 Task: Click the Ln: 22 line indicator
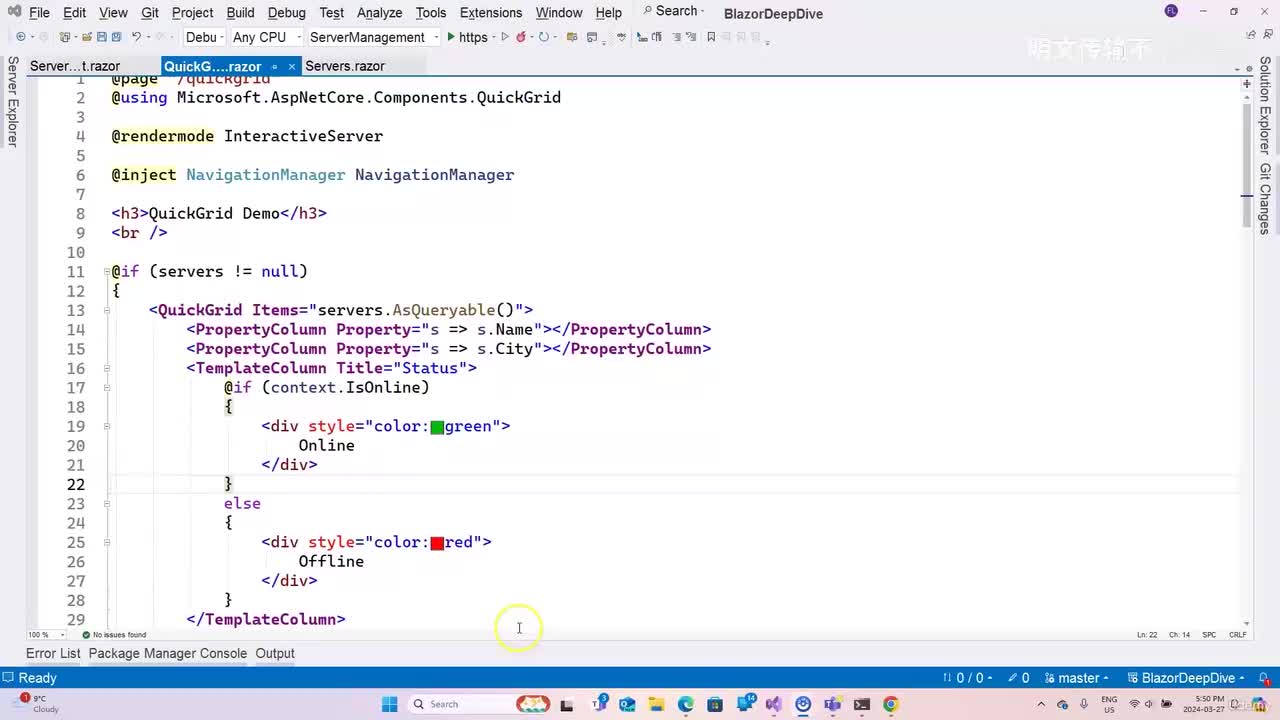pos(1147,635)
